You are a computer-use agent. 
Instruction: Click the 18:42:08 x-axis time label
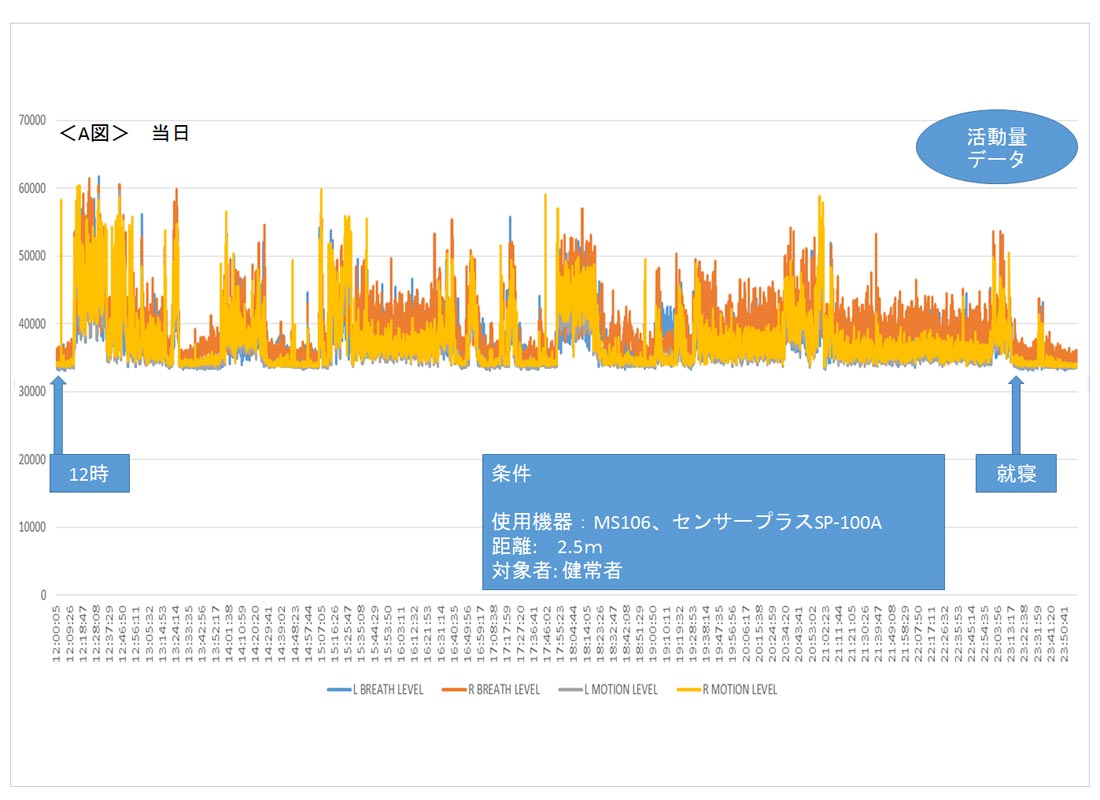(x=625, y=634)
